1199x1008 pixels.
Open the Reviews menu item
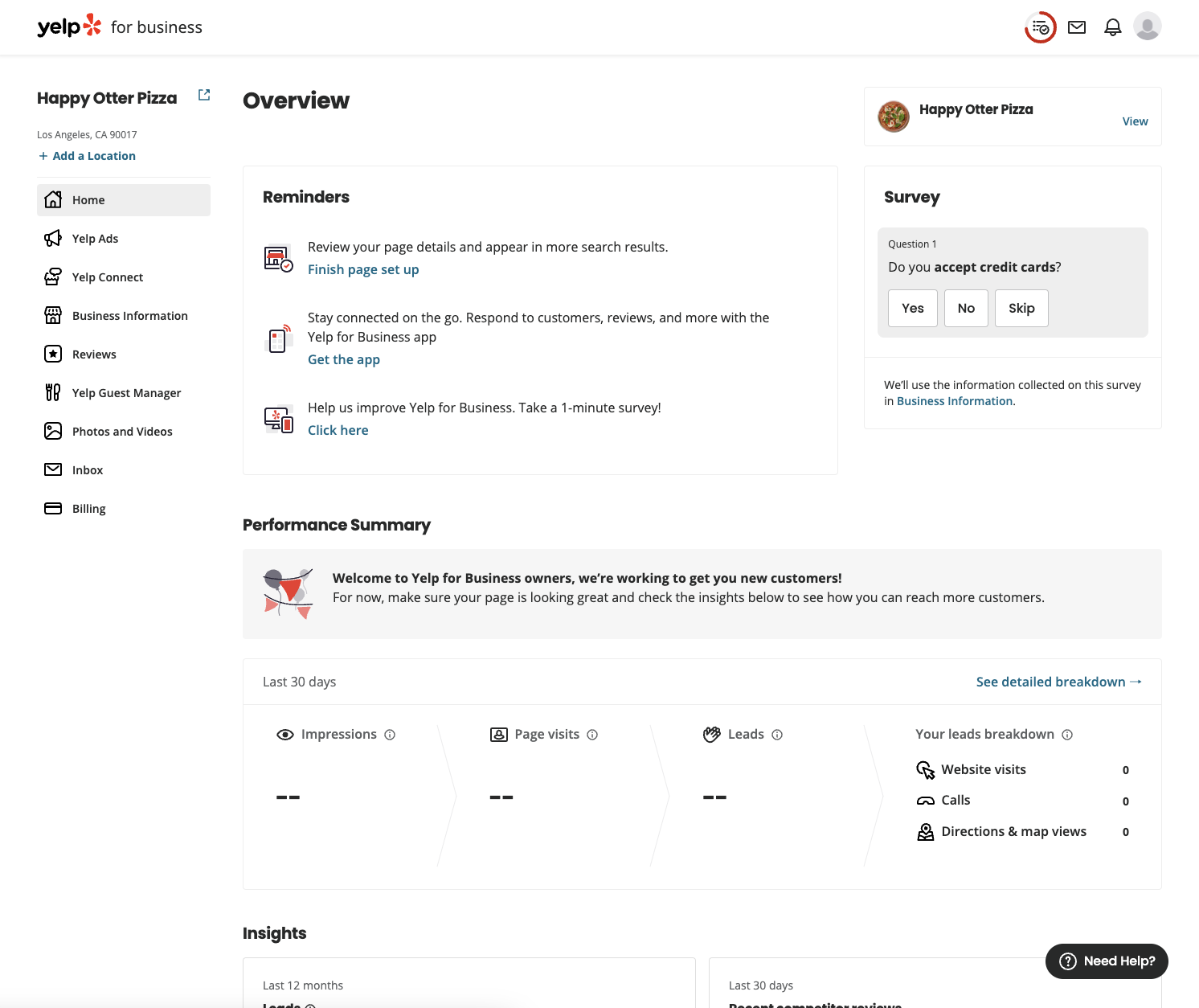(x=124, y=354)
